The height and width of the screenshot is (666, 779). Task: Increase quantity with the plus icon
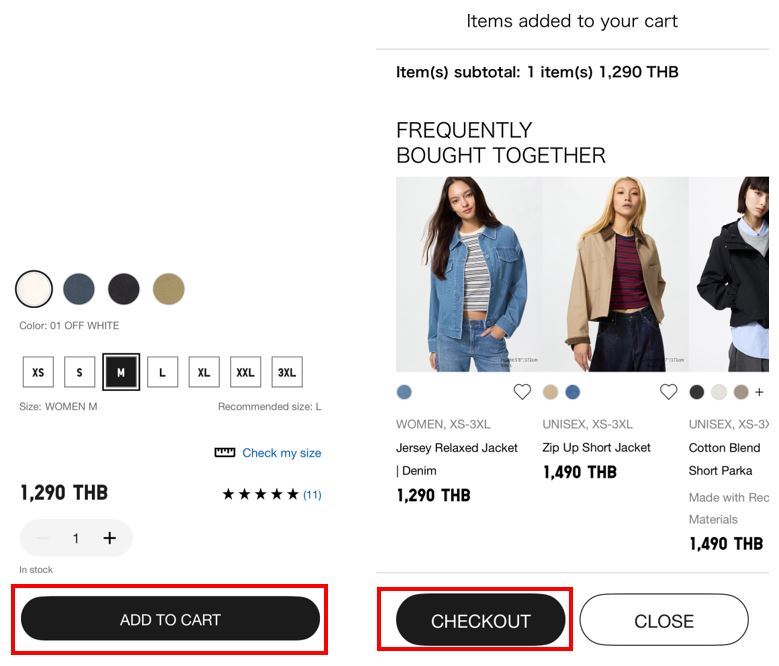(109, 538)
